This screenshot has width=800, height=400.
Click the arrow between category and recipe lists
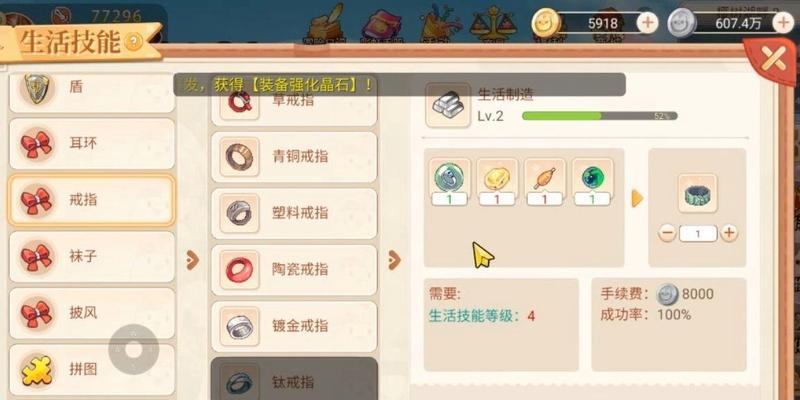click(x=192, y=260)
